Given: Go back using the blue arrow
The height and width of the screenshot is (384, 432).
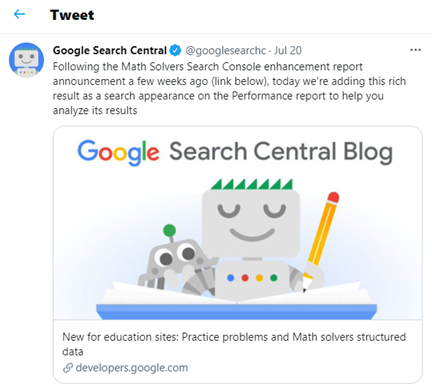Looking at the screenshot, I should pyautogui.click(x=19, y=14).
